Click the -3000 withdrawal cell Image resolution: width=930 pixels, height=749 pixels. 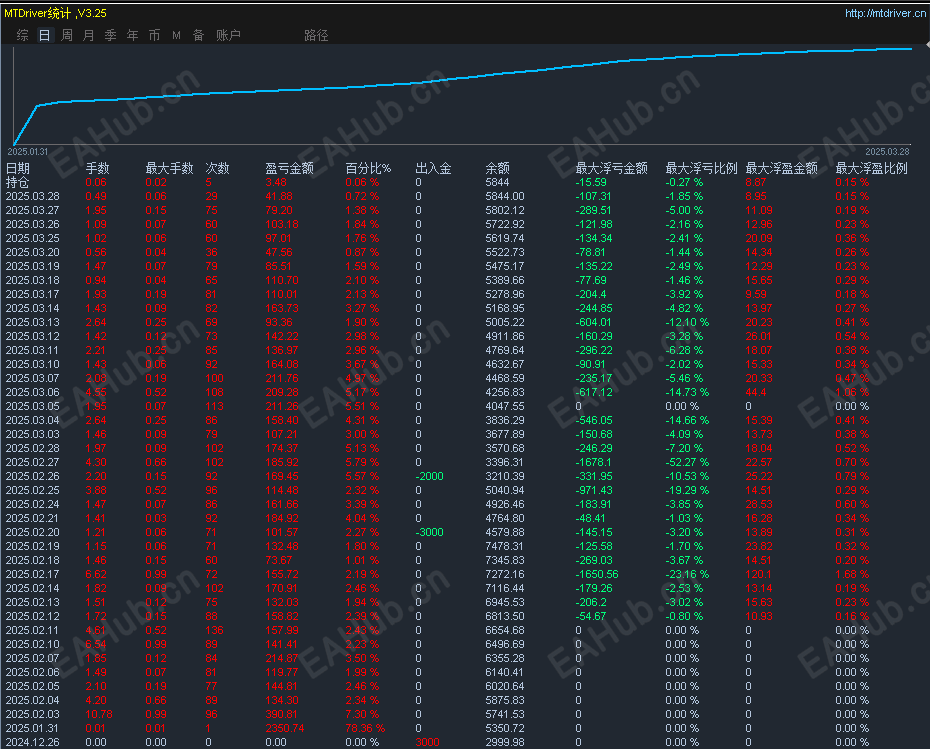point(429,533)
